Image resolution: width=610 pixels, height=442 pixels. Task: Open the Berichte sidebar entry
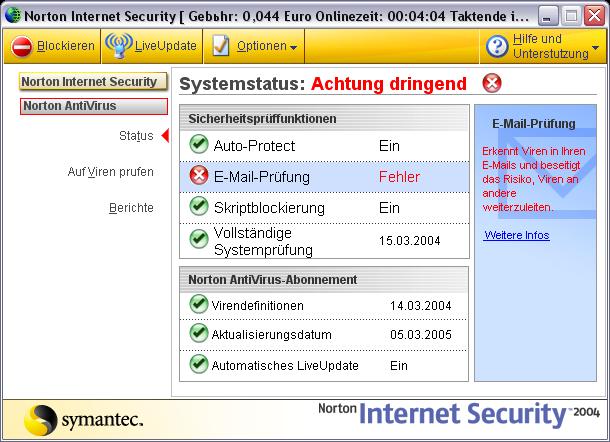point(131,208)
